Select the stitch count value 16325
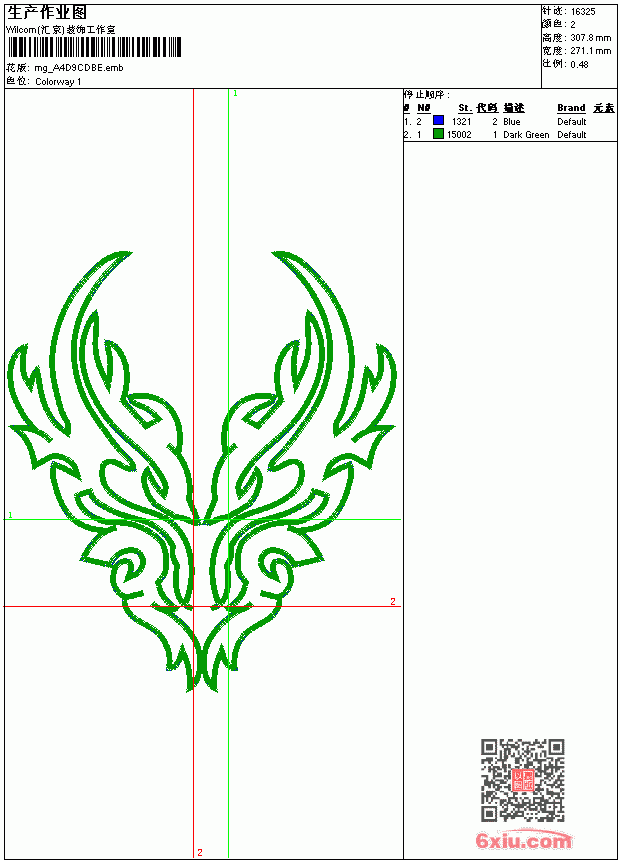The image size is (620, 860). tap(583, 12)
